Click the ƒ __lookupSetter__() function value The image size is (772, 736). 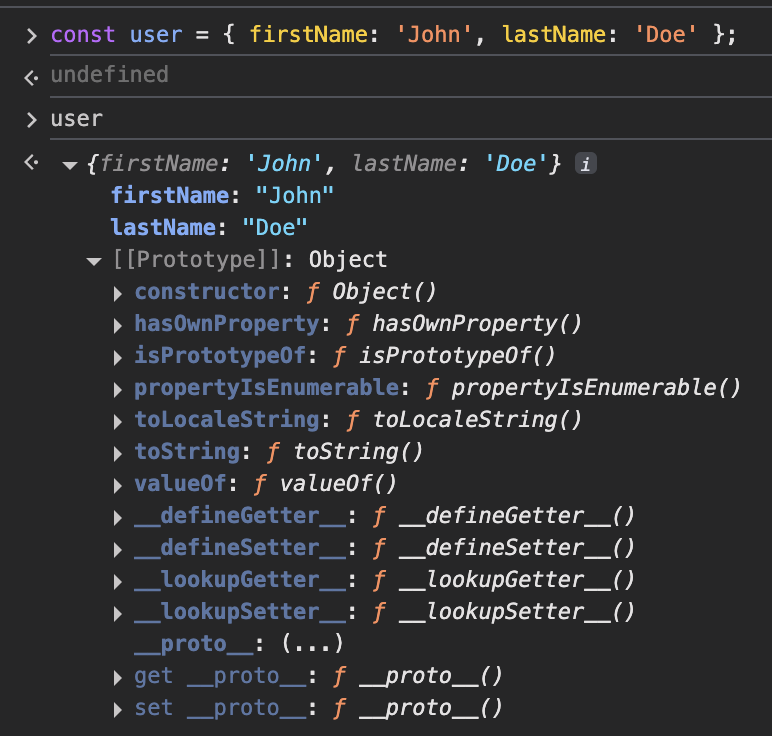(504, 612)
